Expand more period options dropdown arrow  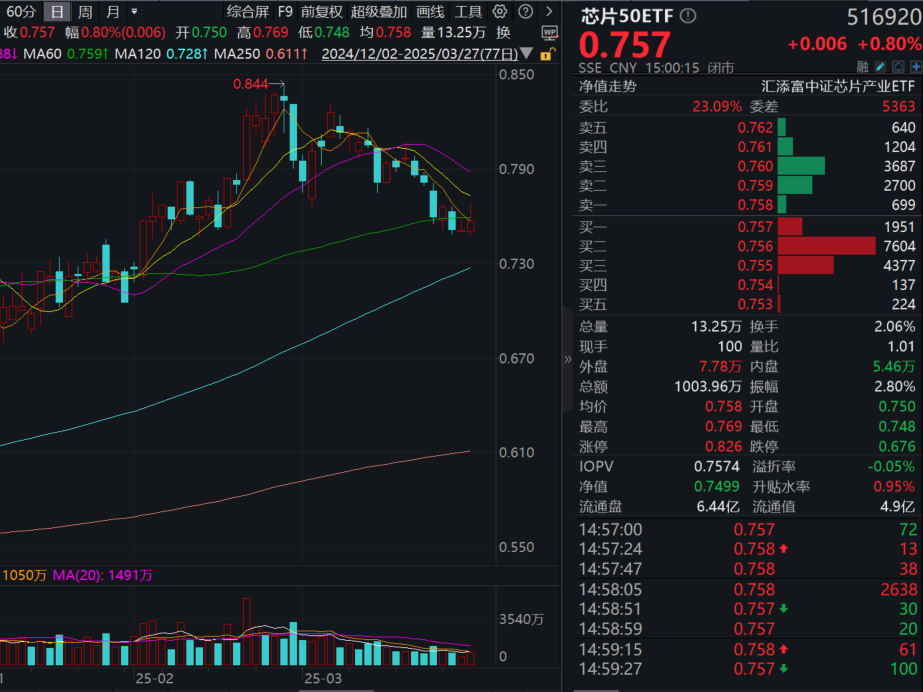[x=136, y=12]
